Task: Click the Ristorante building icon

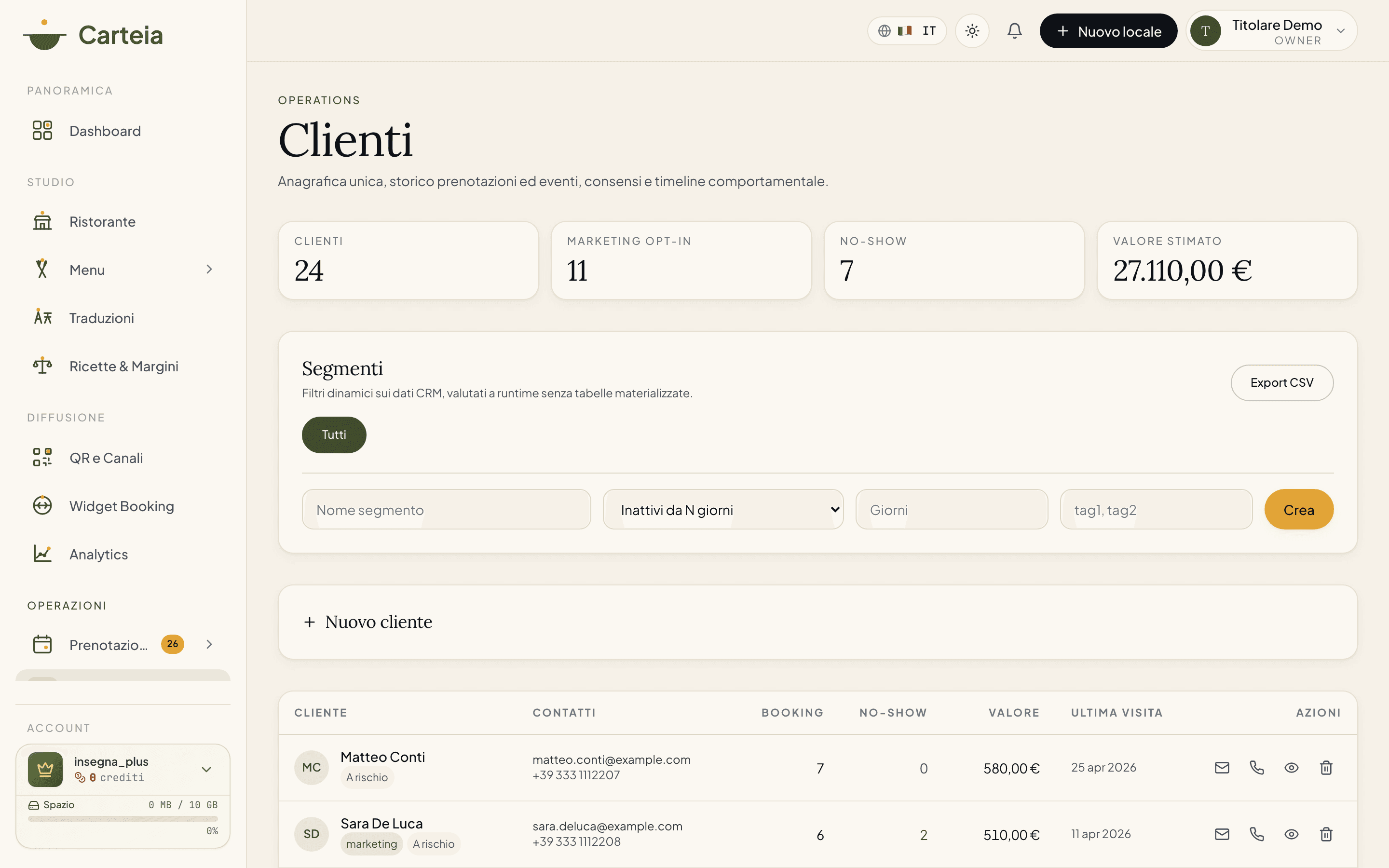Action: tap(42, 222)
